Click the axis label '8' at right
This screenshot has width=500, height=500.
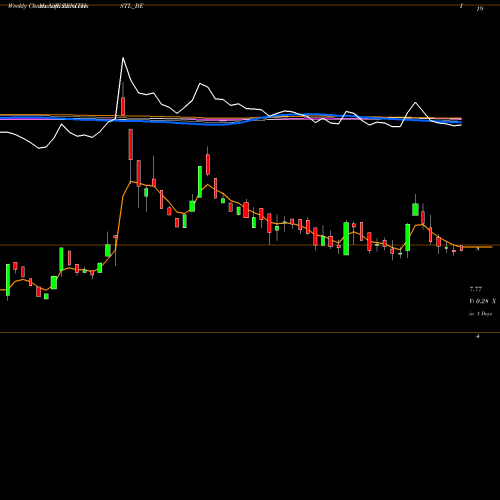[x=478, y=249]
